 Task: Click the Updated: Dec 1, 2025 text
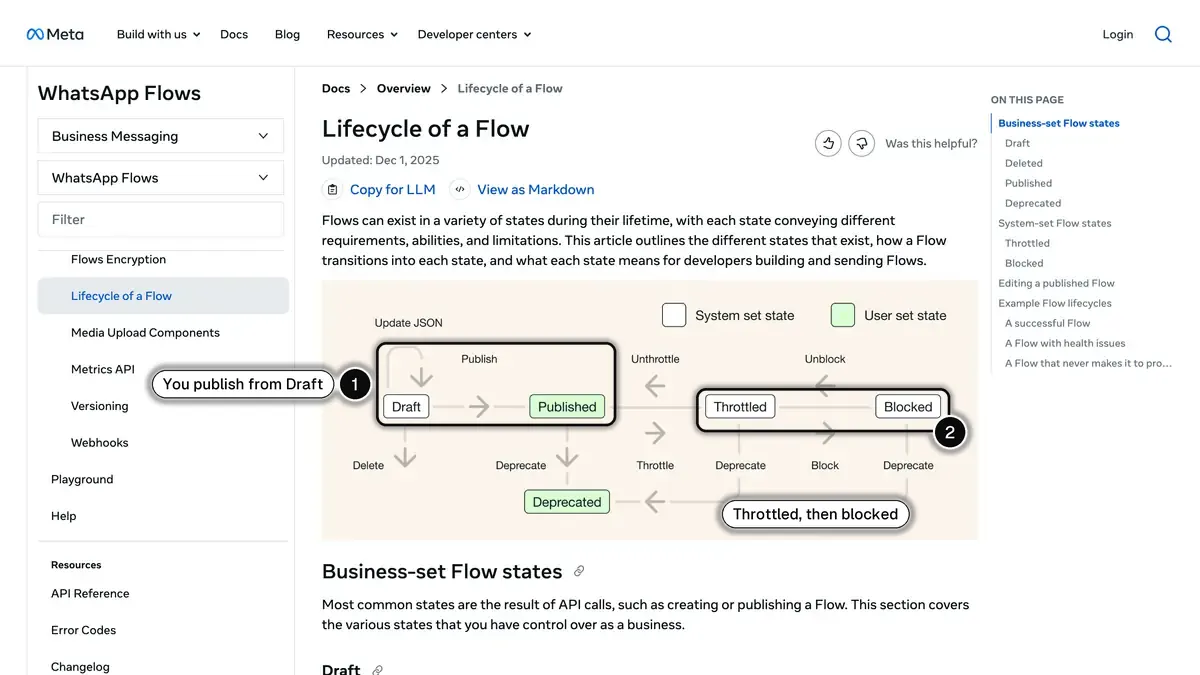(x=380, y=160)
